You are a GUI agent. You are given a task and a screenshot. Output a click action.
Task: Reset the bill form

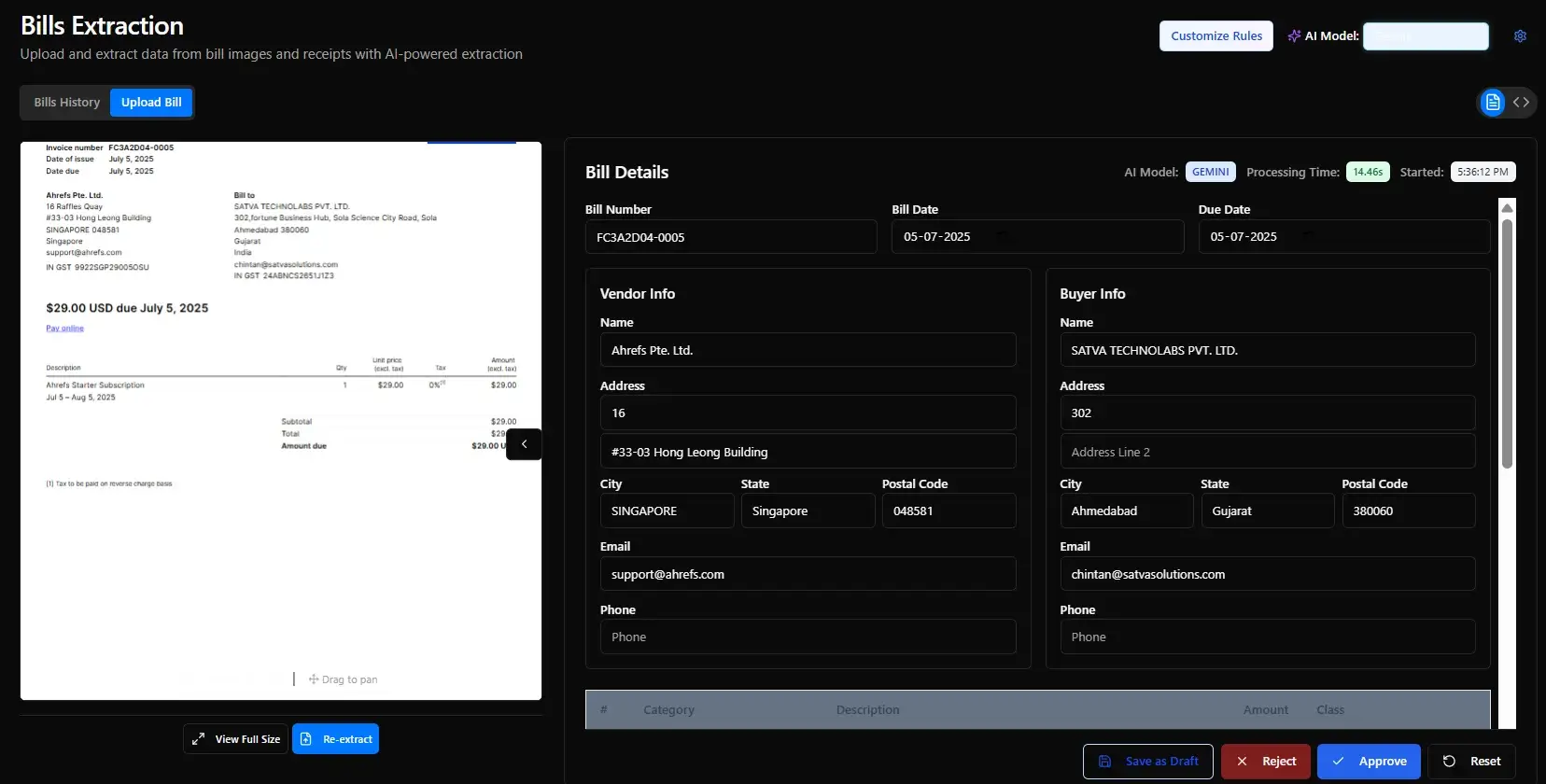pos(1471,762)
